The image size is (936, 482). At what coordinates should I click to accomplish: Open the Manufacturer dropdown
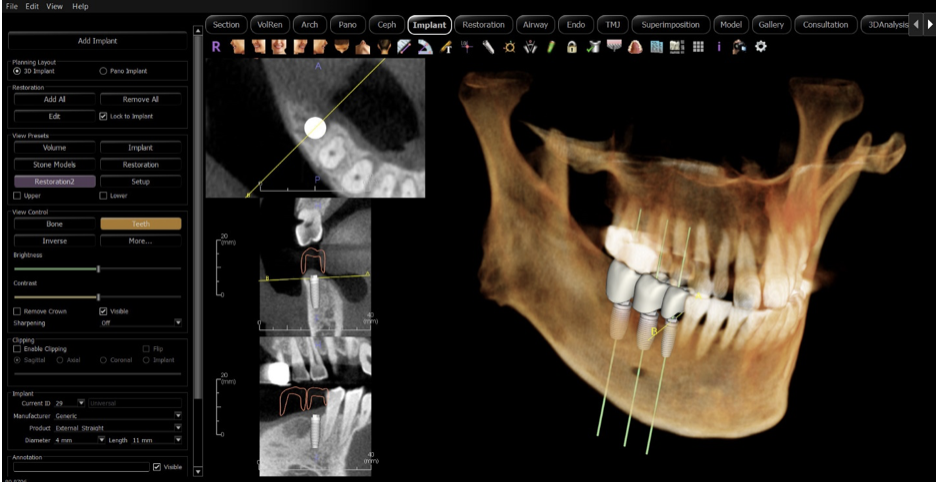(x=177, y=414)
